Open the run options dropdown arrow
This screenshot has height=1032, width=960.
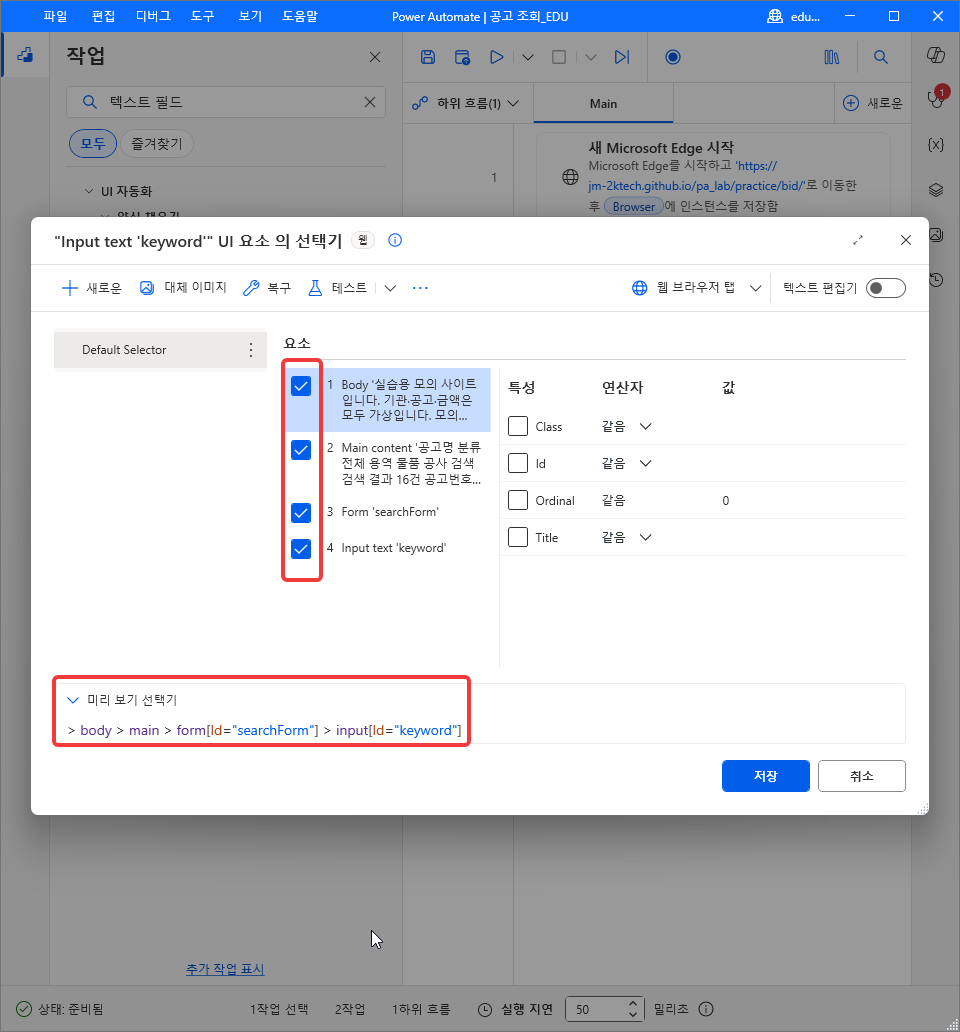click(x=528, y=57)
